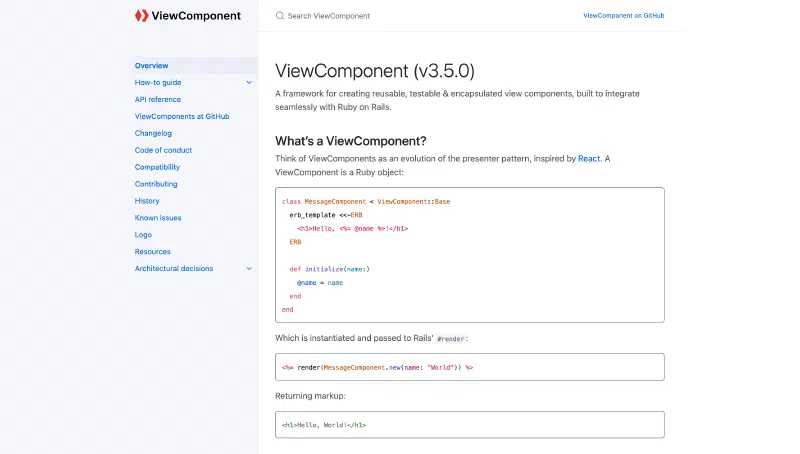Image resolution: width=800 pixels, height=454 pixels.
Task: Open the Contributing page
Action: coord(156,184)
